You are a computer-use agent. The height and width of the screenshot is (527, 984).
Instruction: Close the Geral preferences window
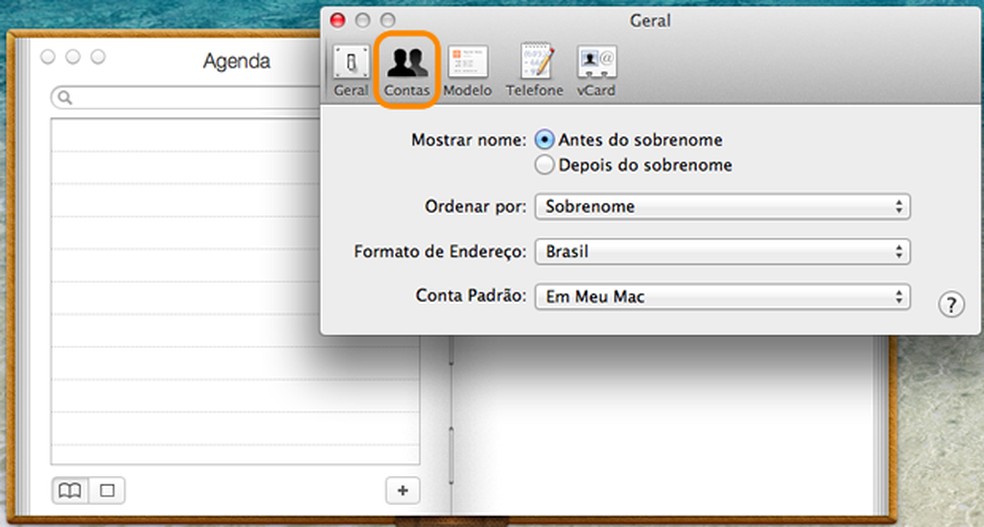click(338, 20)
